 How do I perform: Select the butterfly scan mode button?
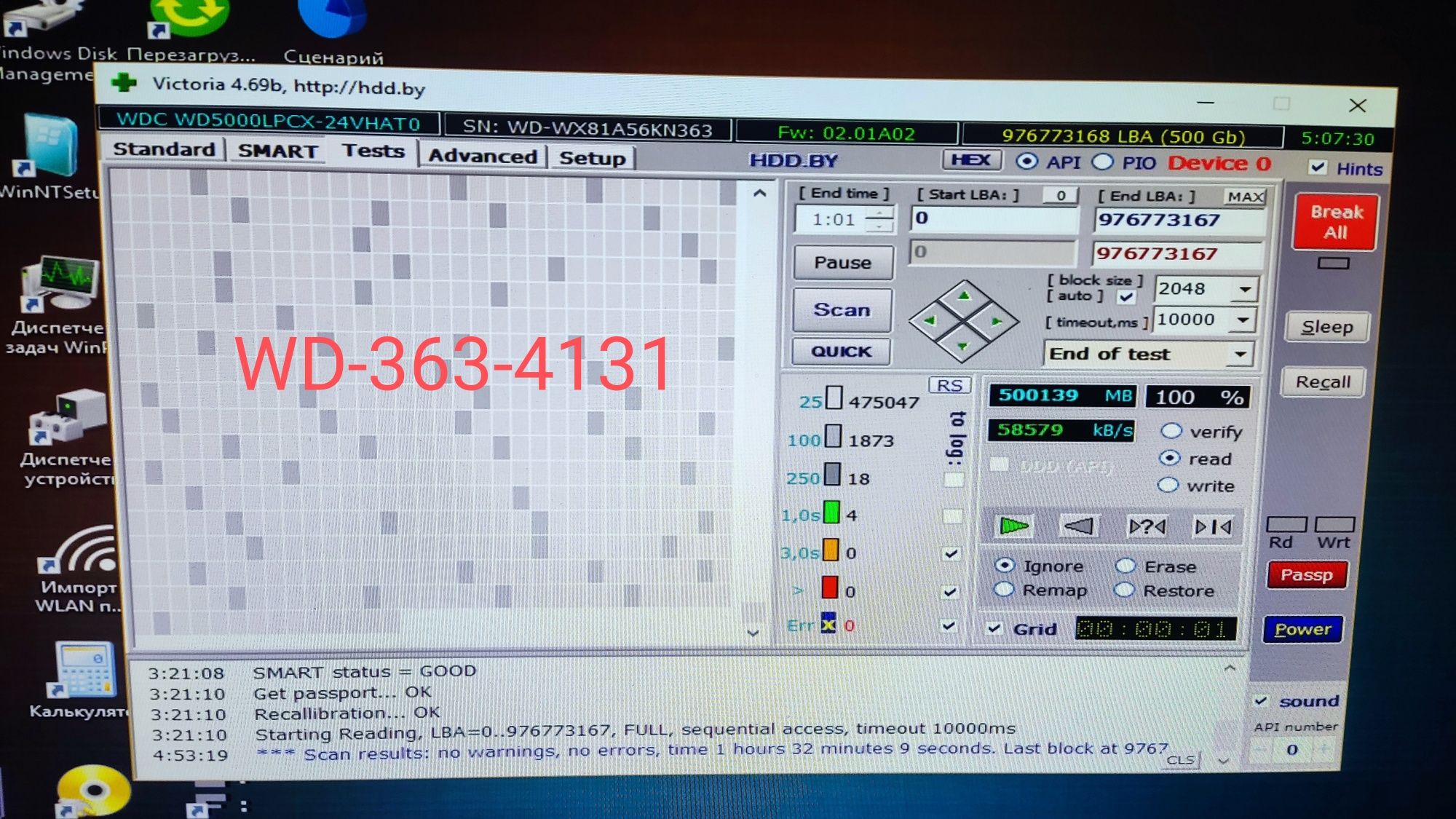tap(1214, 527)
